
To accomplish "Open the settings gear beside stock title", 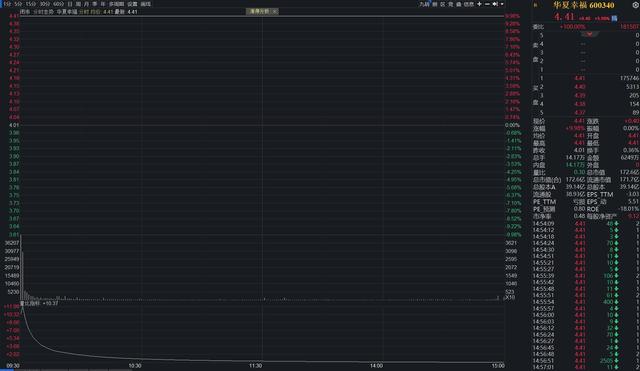I will [635, 5].
